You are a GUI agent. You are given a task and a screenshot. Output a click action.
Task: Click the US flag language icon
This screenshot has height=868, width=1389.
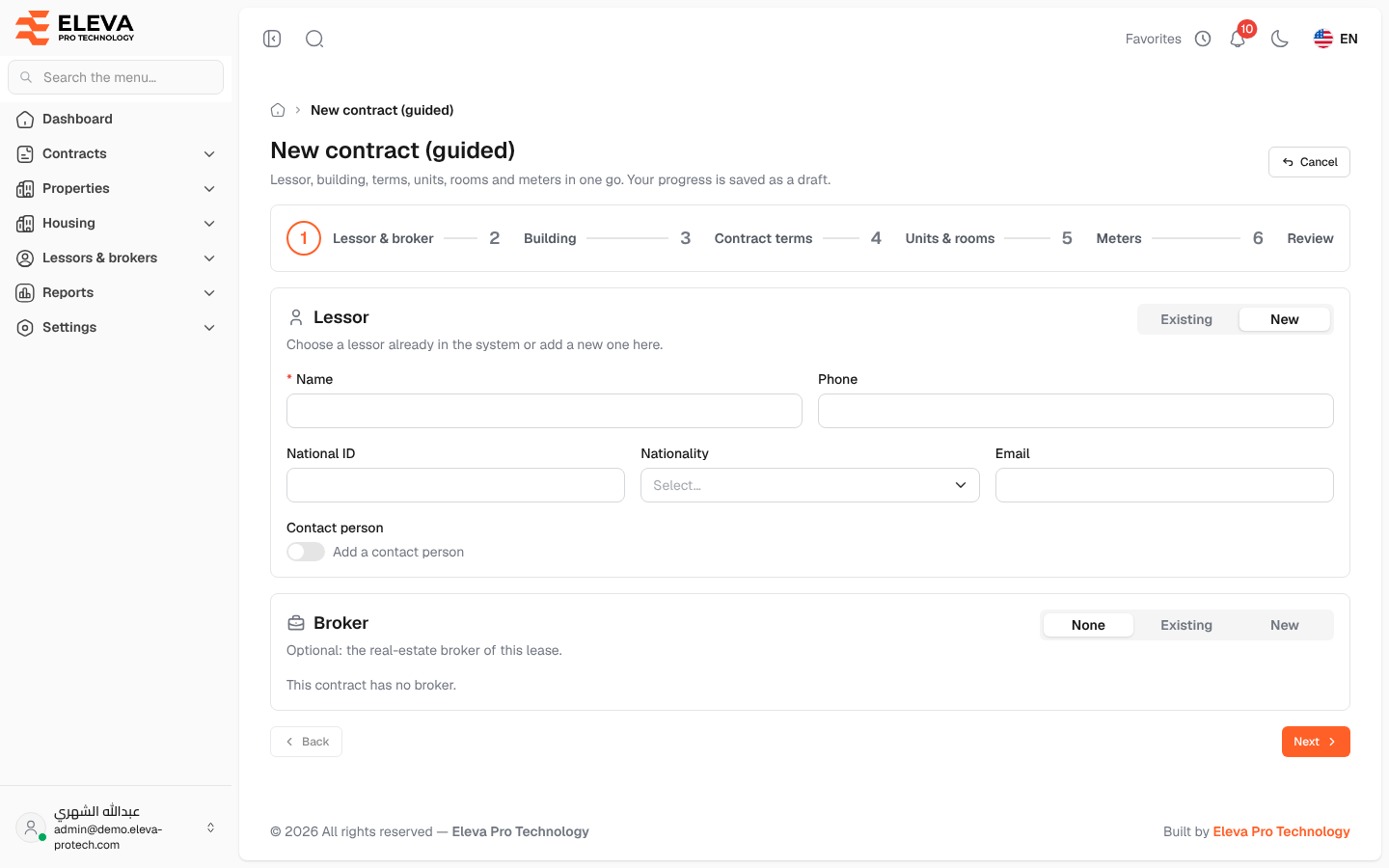click(1323, 39)
